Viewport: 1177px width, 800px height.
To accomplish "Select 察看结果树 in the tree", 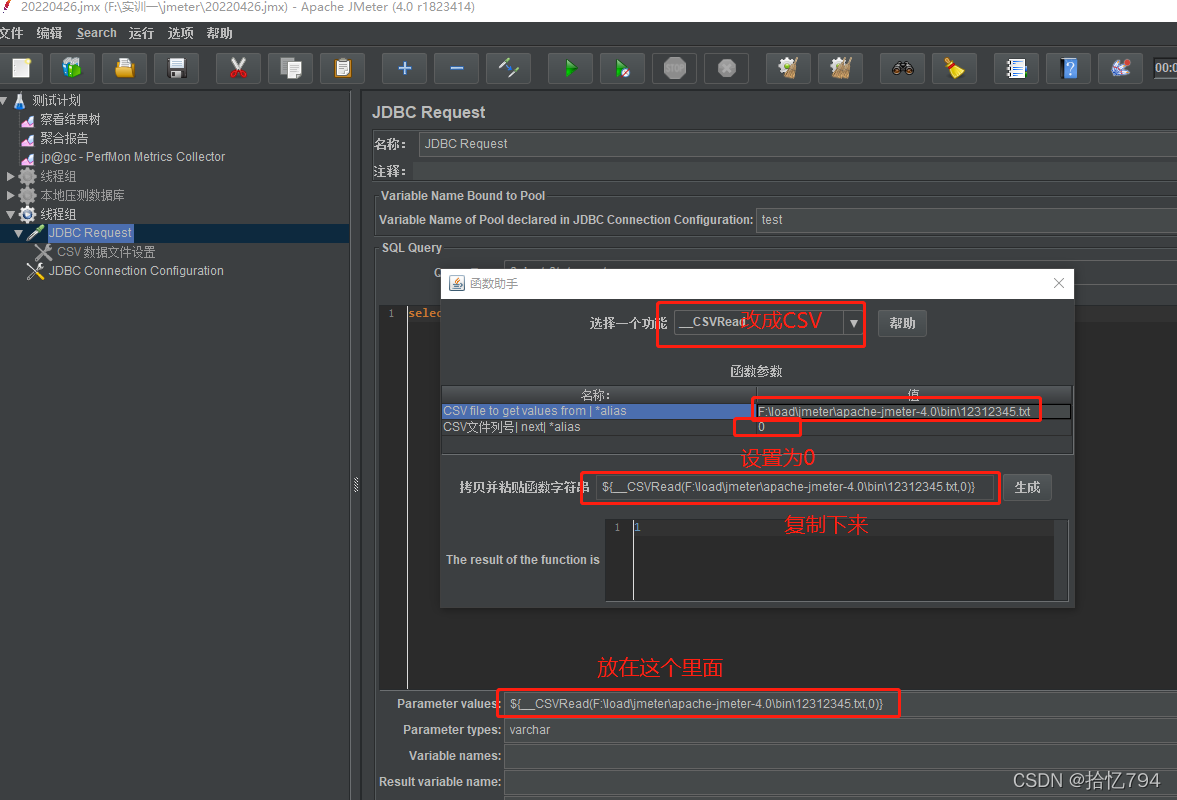I will click(x=70, y=119).
